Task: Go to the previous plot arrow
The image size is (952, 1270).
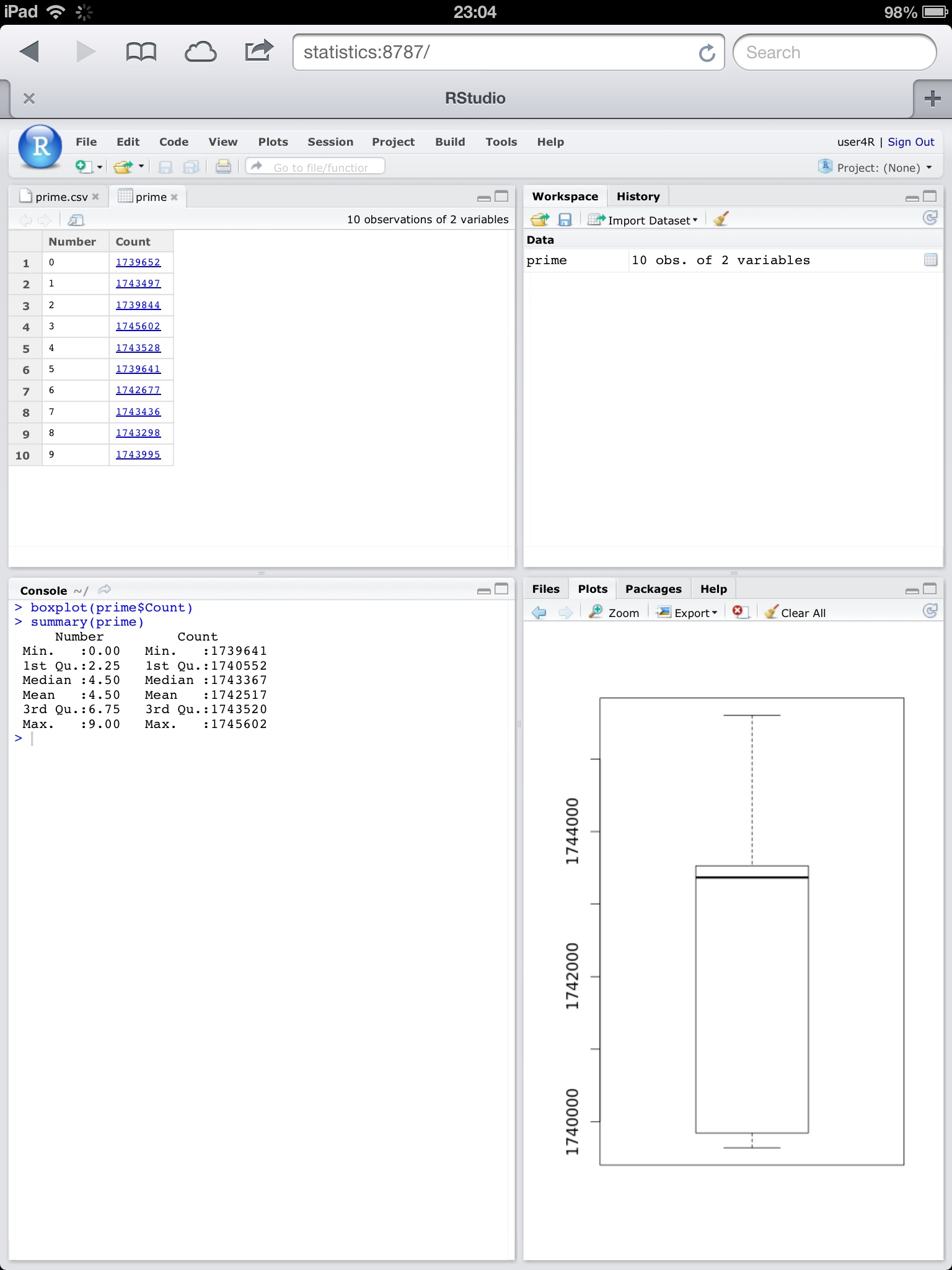Action: [x=539, y=613]
